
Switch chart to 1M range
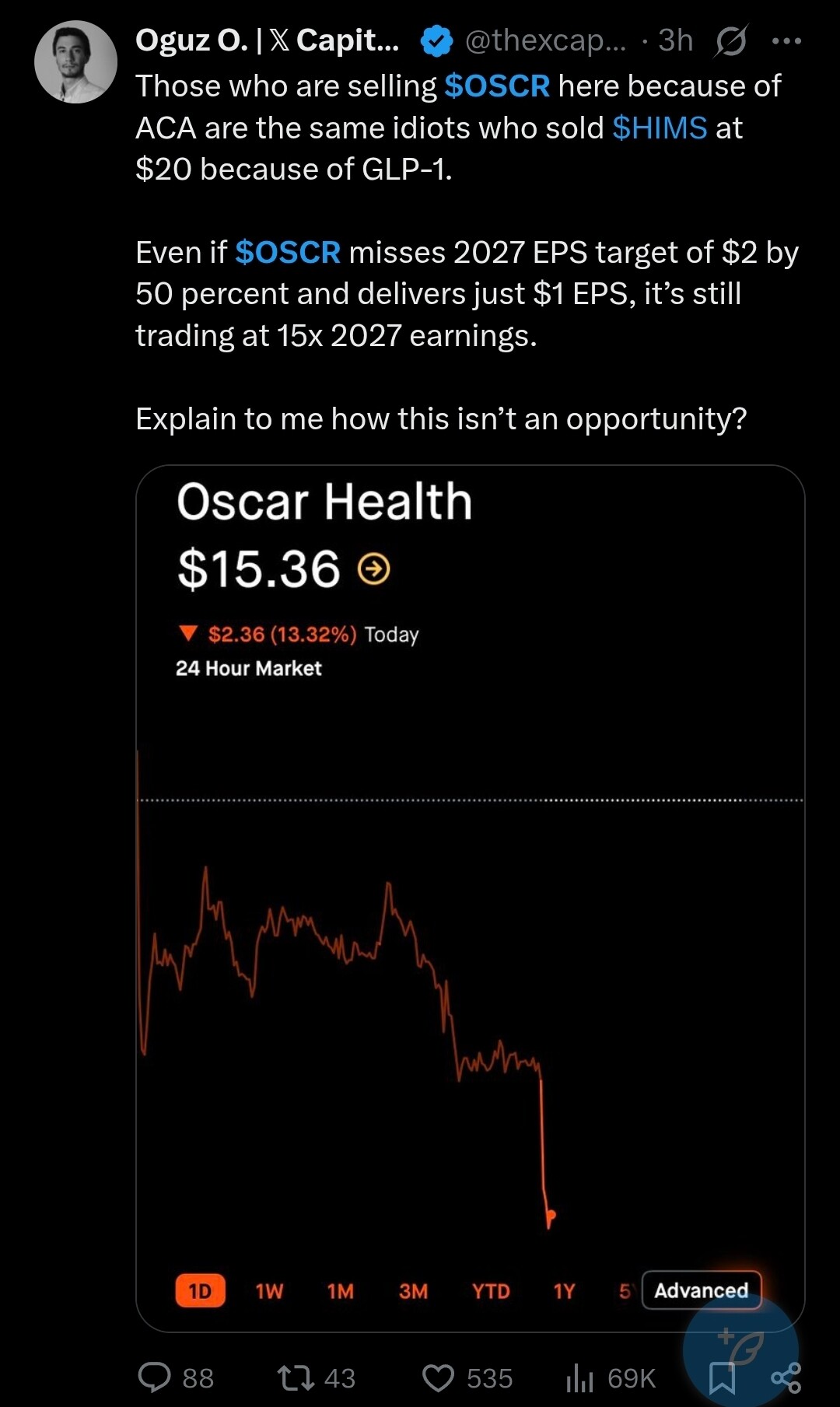[341, 1291]
